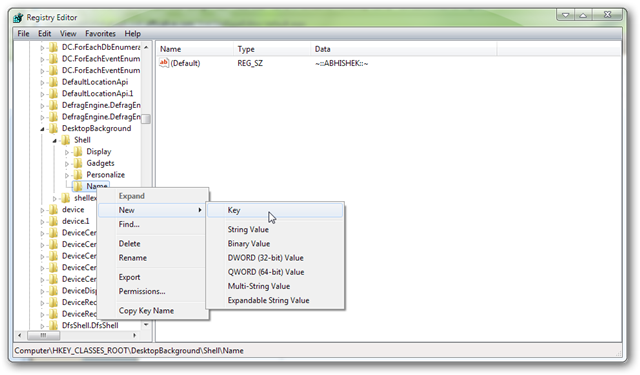Open the File menu
640x375 pixels.
tap(23, 33)
